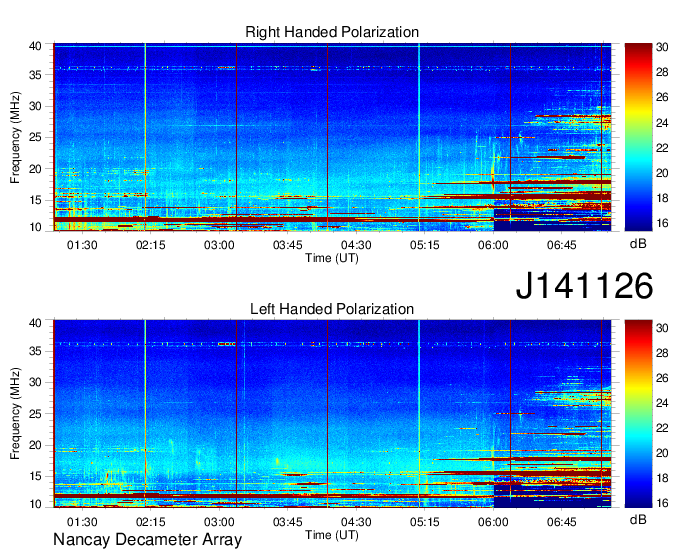The image size is (680, 552).
Task: Click 40 MHz tick on Left Handed frequency axis
Action: coord(35,323)
